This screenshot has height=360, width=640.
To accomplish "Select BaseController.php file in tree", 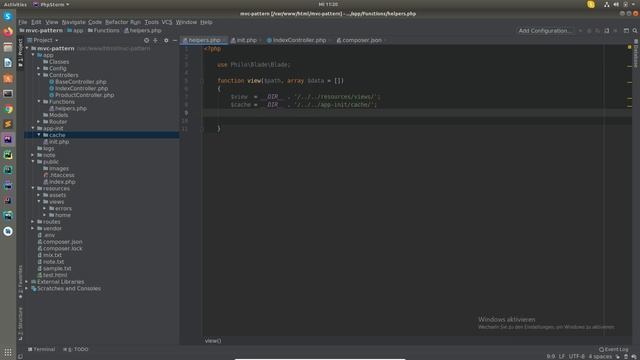I will [x=78, y=82].
